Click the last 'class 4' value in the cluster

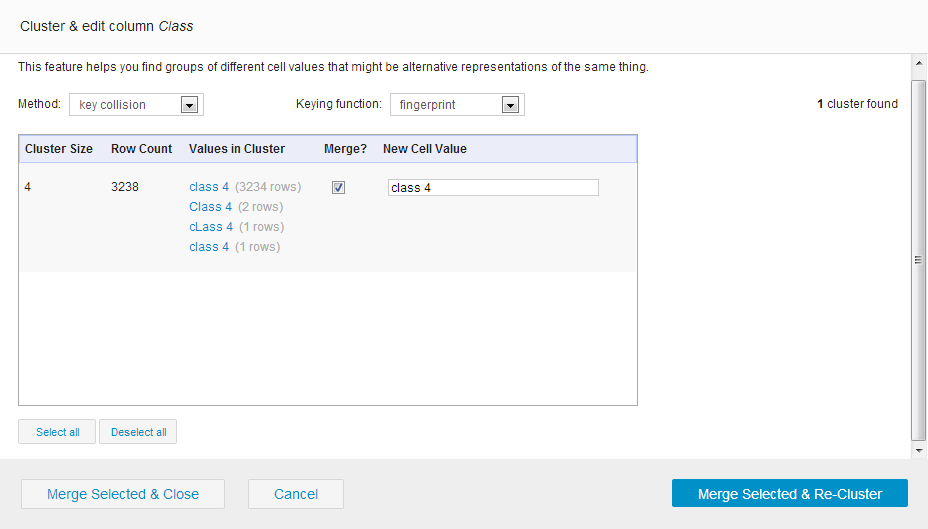[x=209, y=247]
